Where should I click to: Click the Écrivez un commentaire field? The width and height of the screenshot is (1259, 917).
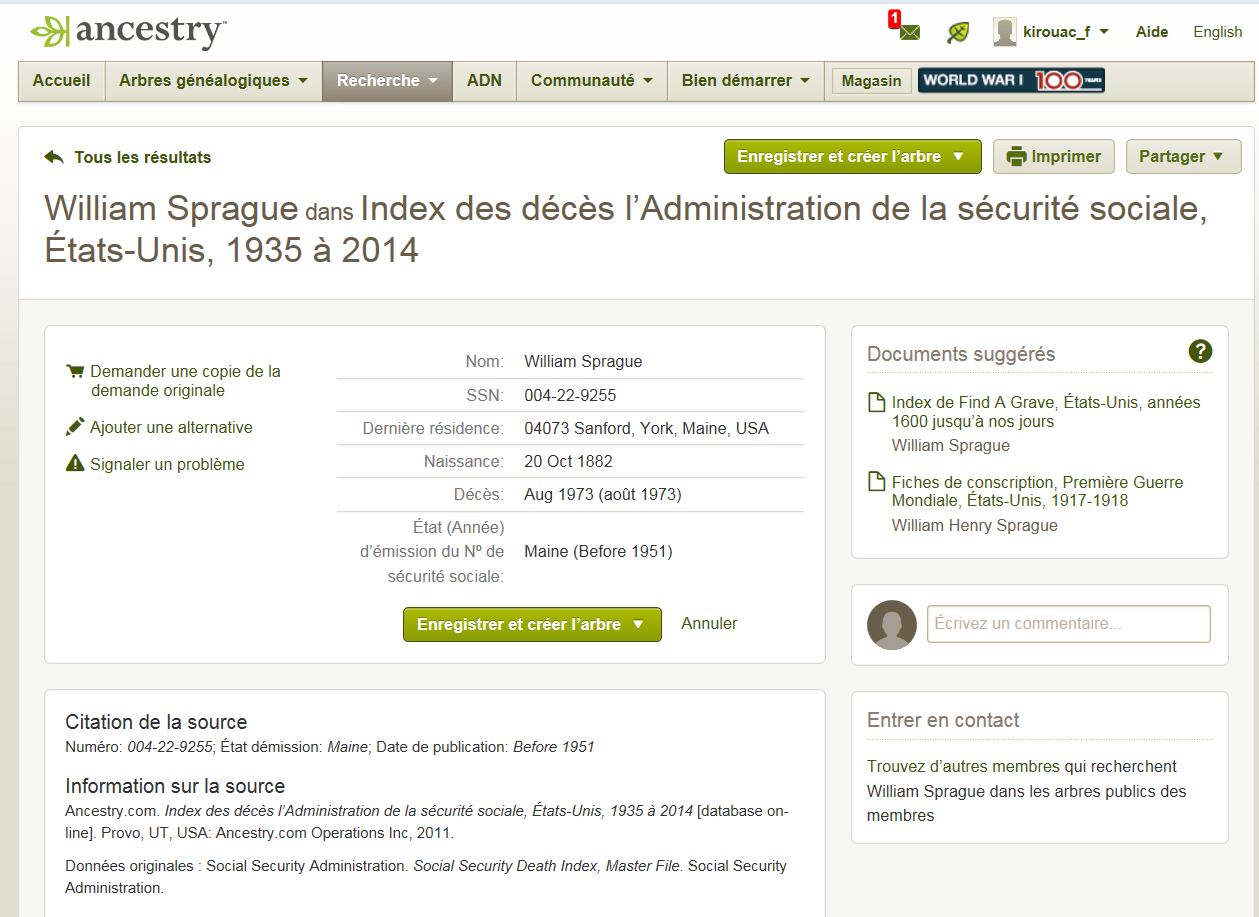pos(1068,624)
